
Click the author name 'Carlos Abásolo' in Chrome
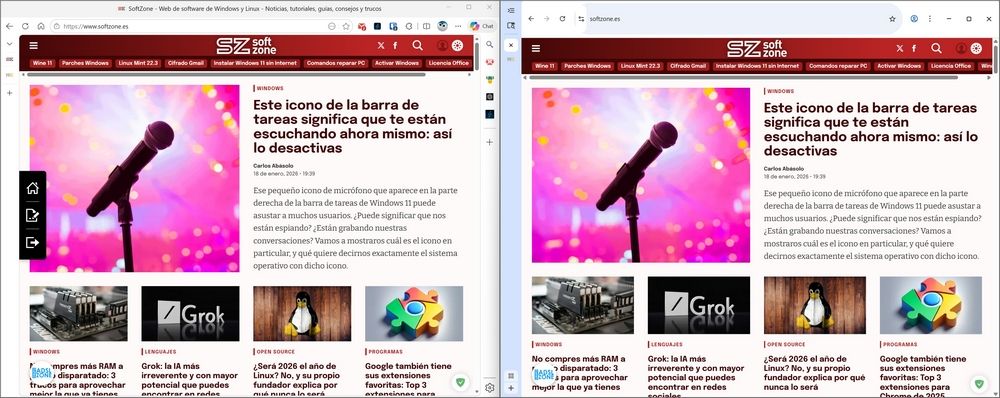(783, 169)
